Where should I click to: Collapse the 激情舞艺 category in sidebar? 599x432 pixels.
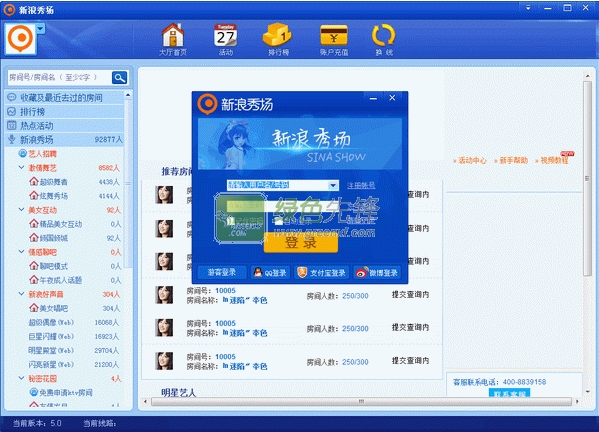click(21, 168)
